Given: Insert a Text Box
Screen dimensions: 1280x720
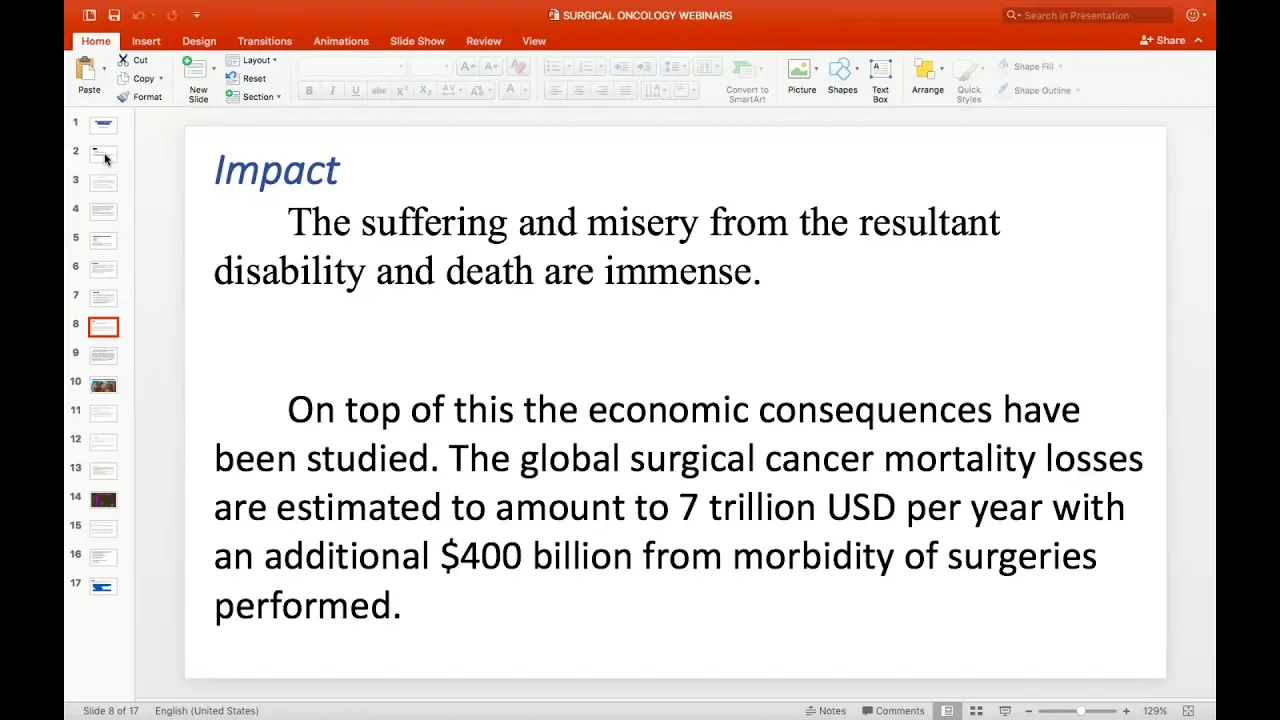Looking at the screenshot, I should (880, 80).
